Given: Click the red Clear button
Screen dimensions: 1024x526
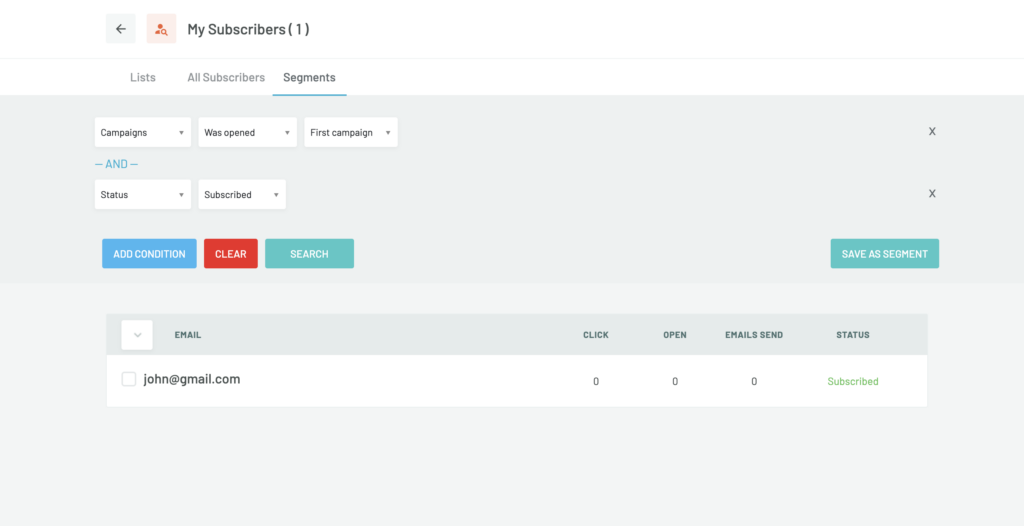Looking at the screenshot, I should 231,254.
